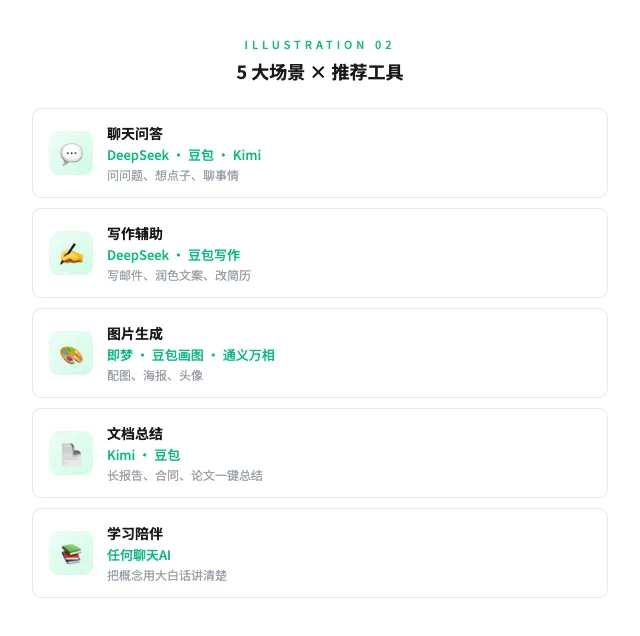
Task: Click the description 长报告、合同、论文一键总结
Action: [x=185, y=476]
